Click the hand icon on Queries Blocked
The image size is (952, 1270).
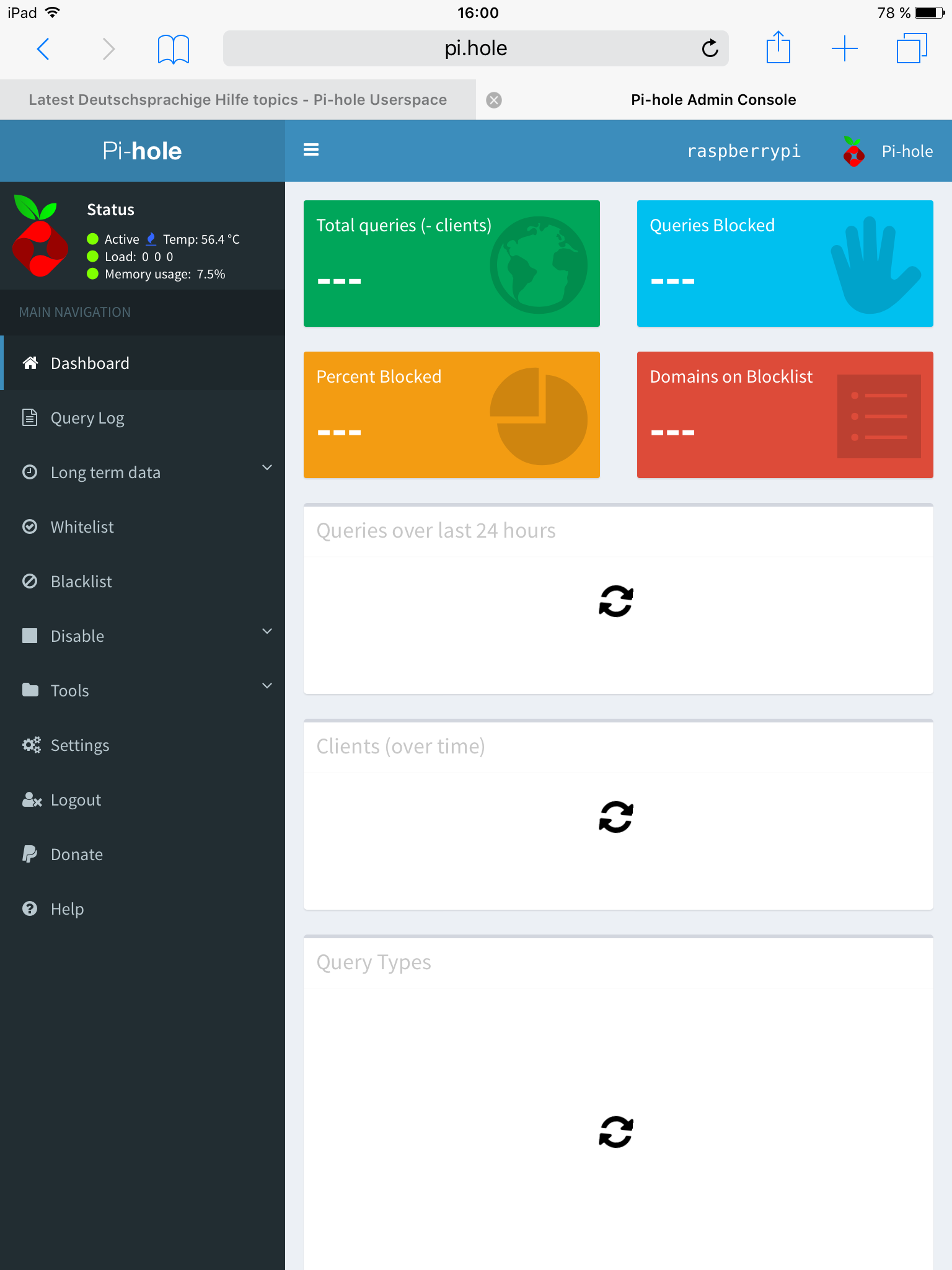(875, 265)
